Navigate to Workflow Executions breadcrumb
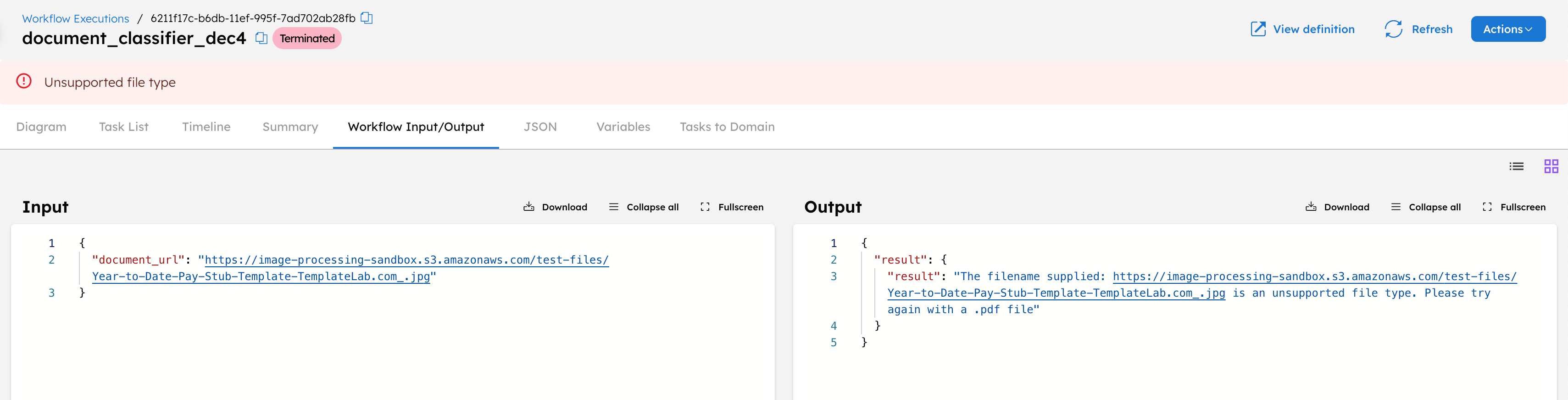The image size is (1568, 400). [76, 18]
